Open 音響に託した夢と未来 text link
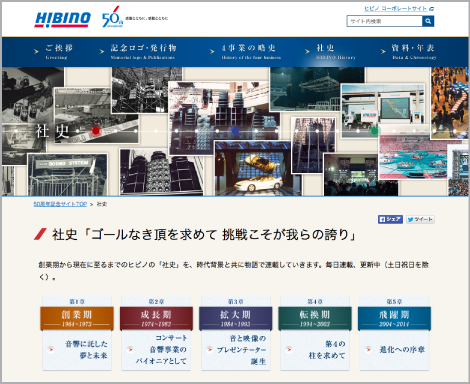The image size is (470, 384). [x=86, y=350]
